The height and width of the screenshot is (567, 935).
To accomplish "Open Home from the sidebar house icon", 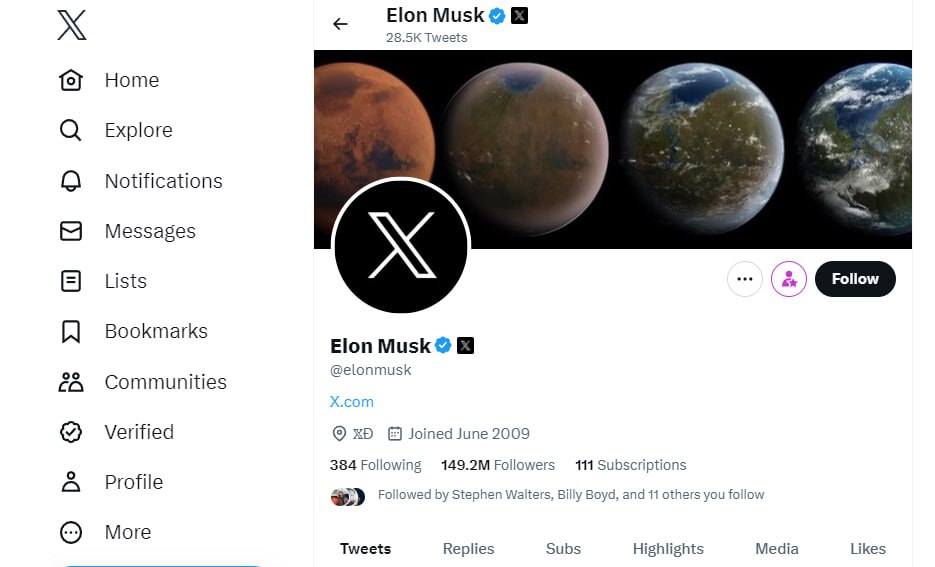I will (x=71, y=80).
